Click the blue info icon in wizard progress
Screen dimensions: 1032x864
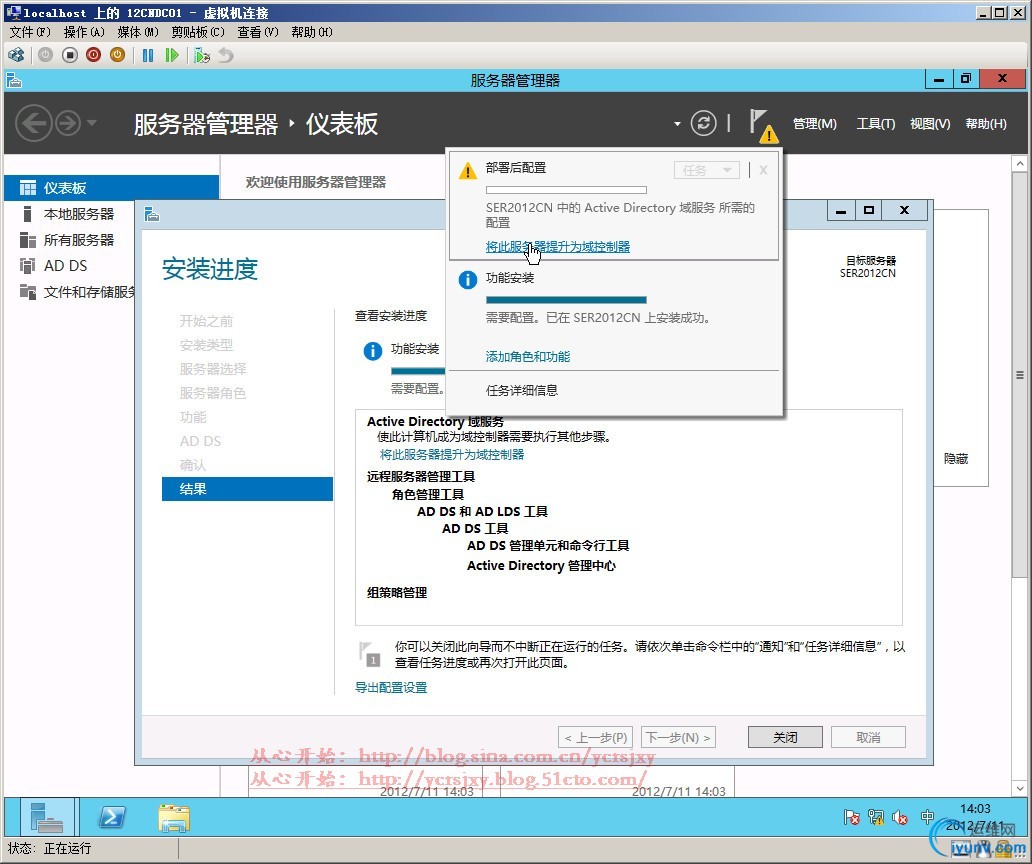tap(373, 351)
